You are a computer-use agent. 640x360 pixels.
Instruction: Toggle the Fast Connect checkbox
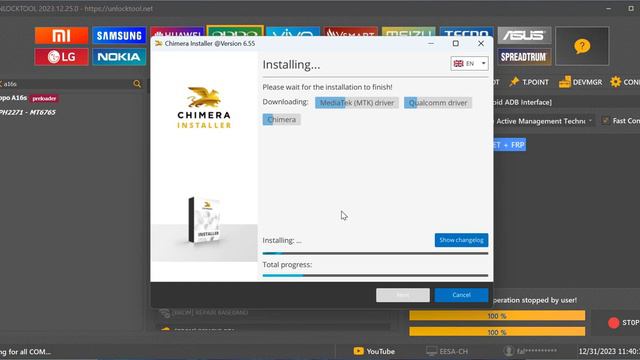point(605,120)
